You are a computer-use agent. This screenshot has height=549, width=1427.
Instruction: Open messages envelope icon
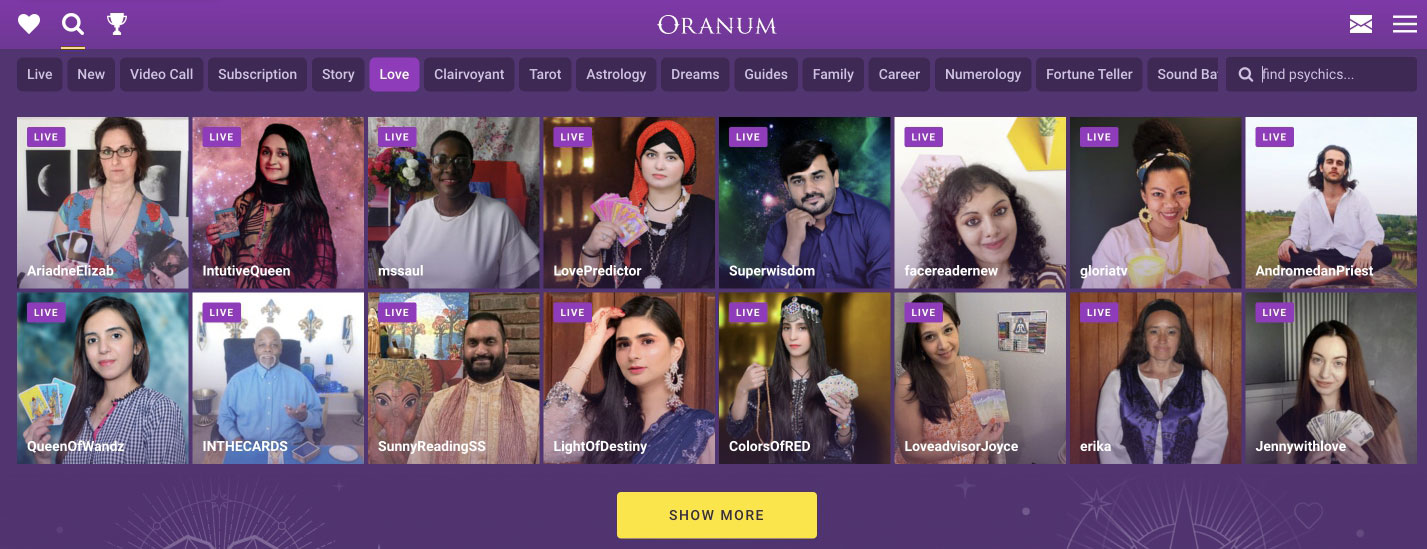point(1360,24)
